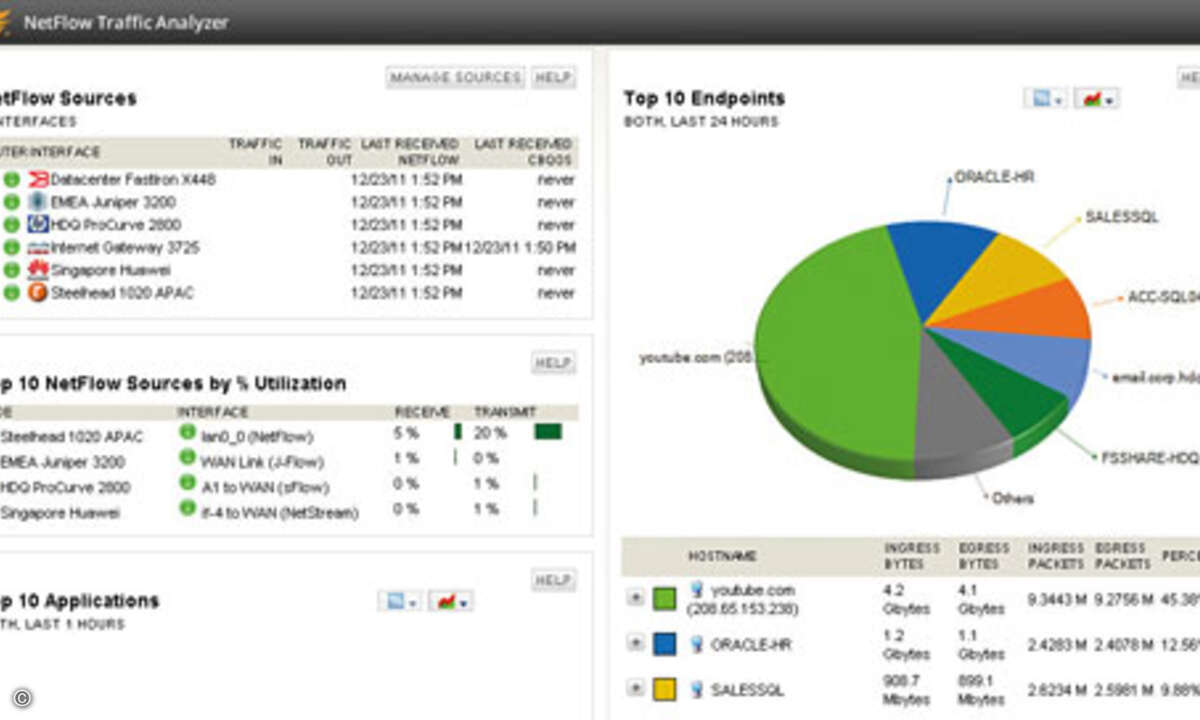Image resolution: width=1200 pixels, height=720 pixels.
Task: Expand the ORACLE-HR endpoint row
Action: pyautogui.click(x=635, y=643)
